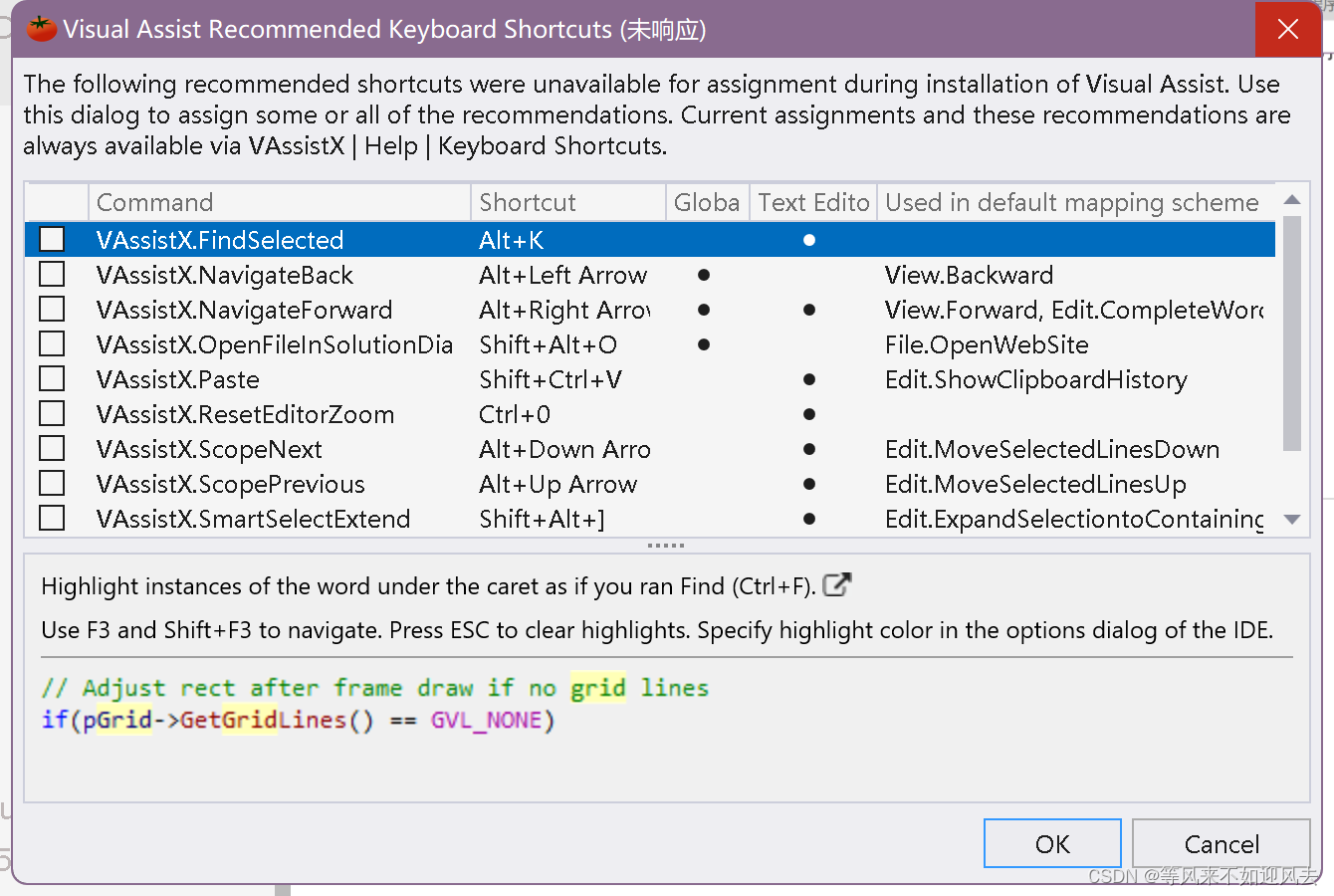Select the VAssistX.NavigateBack command text
1334x896 pixels.
pos(225,275)
